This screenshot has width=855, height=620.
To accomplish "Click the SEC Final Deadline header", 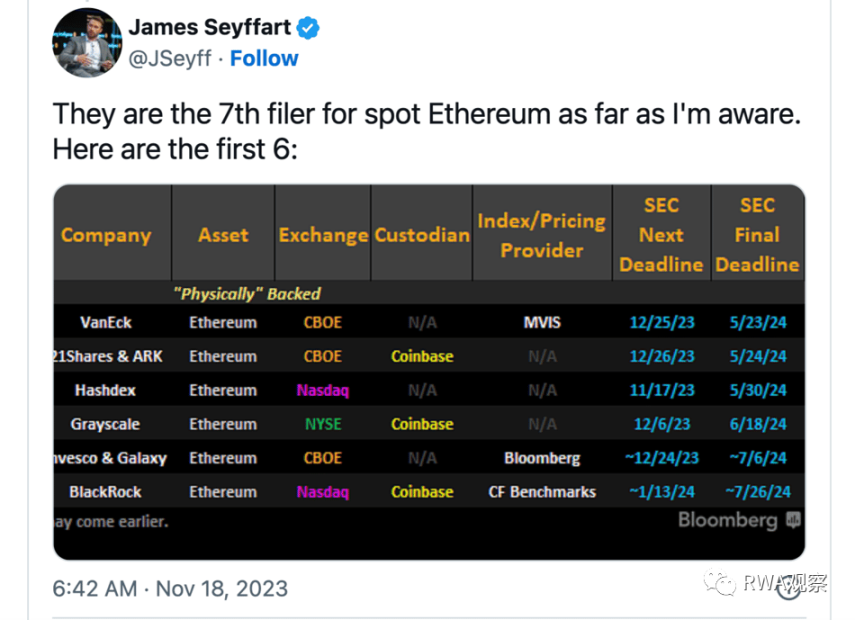I will tap(757, 235).
